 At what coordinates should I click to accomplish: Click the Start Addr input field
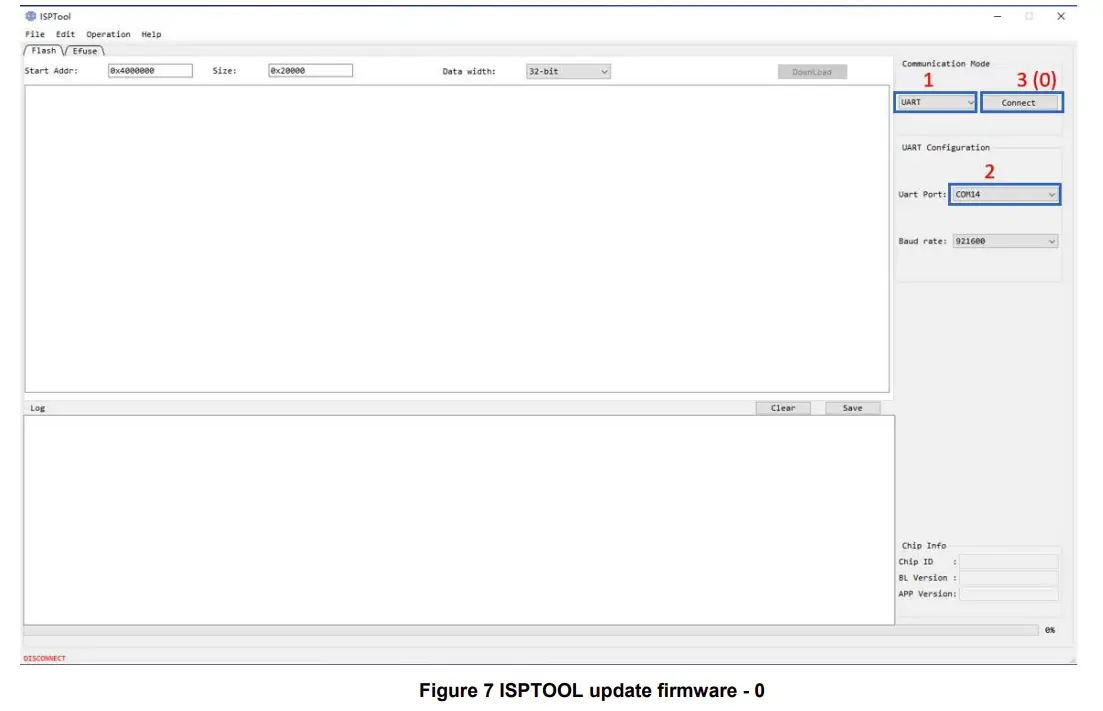click(x=150, y=70)
